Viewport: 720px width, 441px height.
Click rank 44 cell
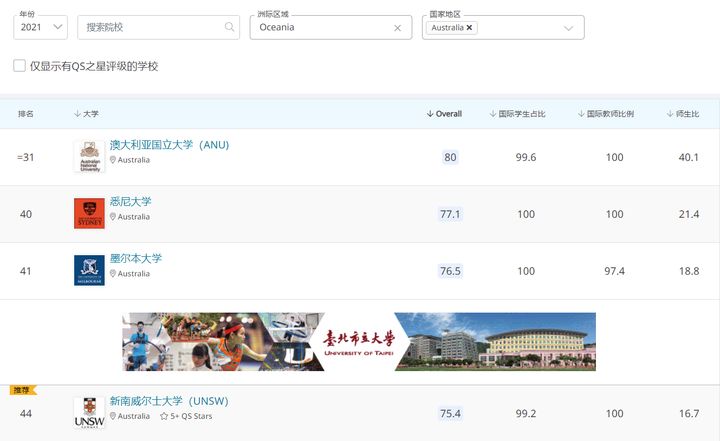26,413
